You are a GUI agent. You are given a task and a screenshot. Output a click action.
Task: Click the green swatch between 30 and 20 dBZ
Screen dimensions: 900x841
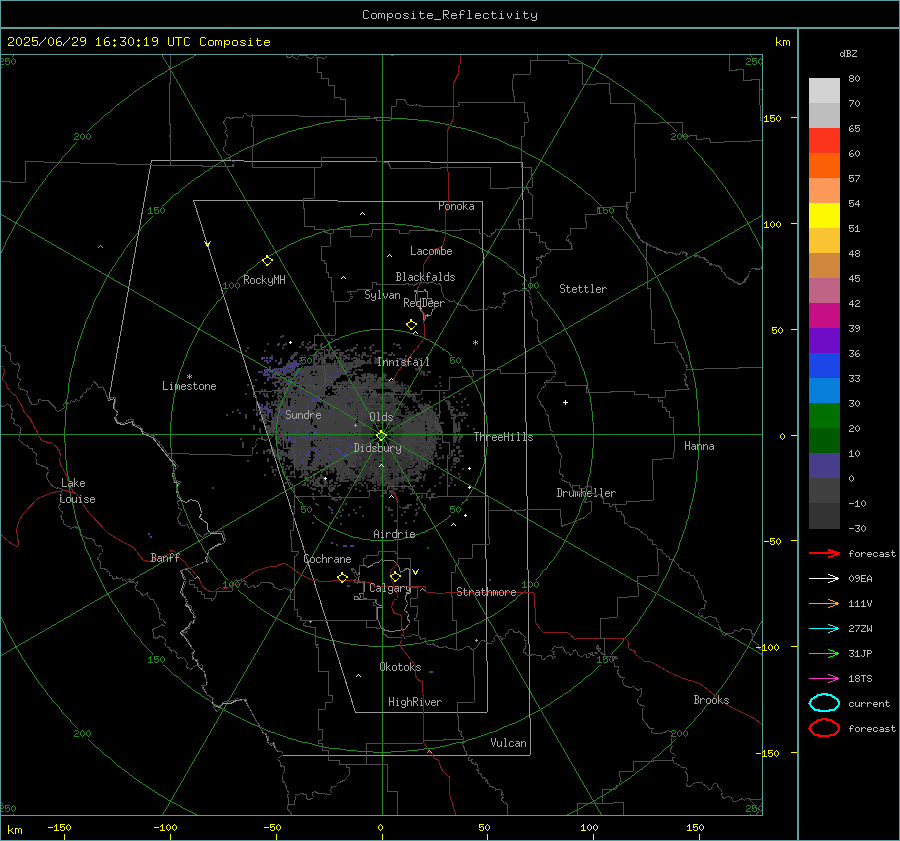[x=824, y=415]
